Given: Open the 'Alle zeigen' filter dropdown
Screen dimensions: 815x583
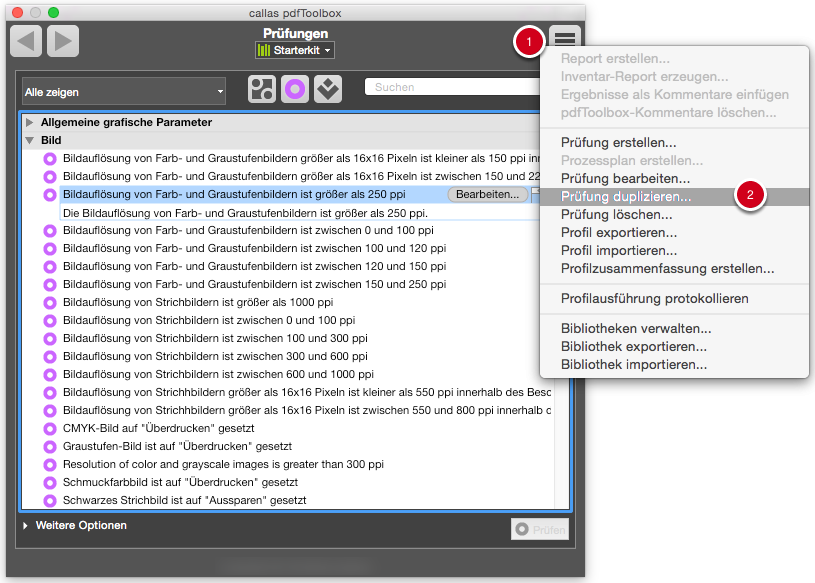Looking at the screenshot, I should (x=124, y=92).
